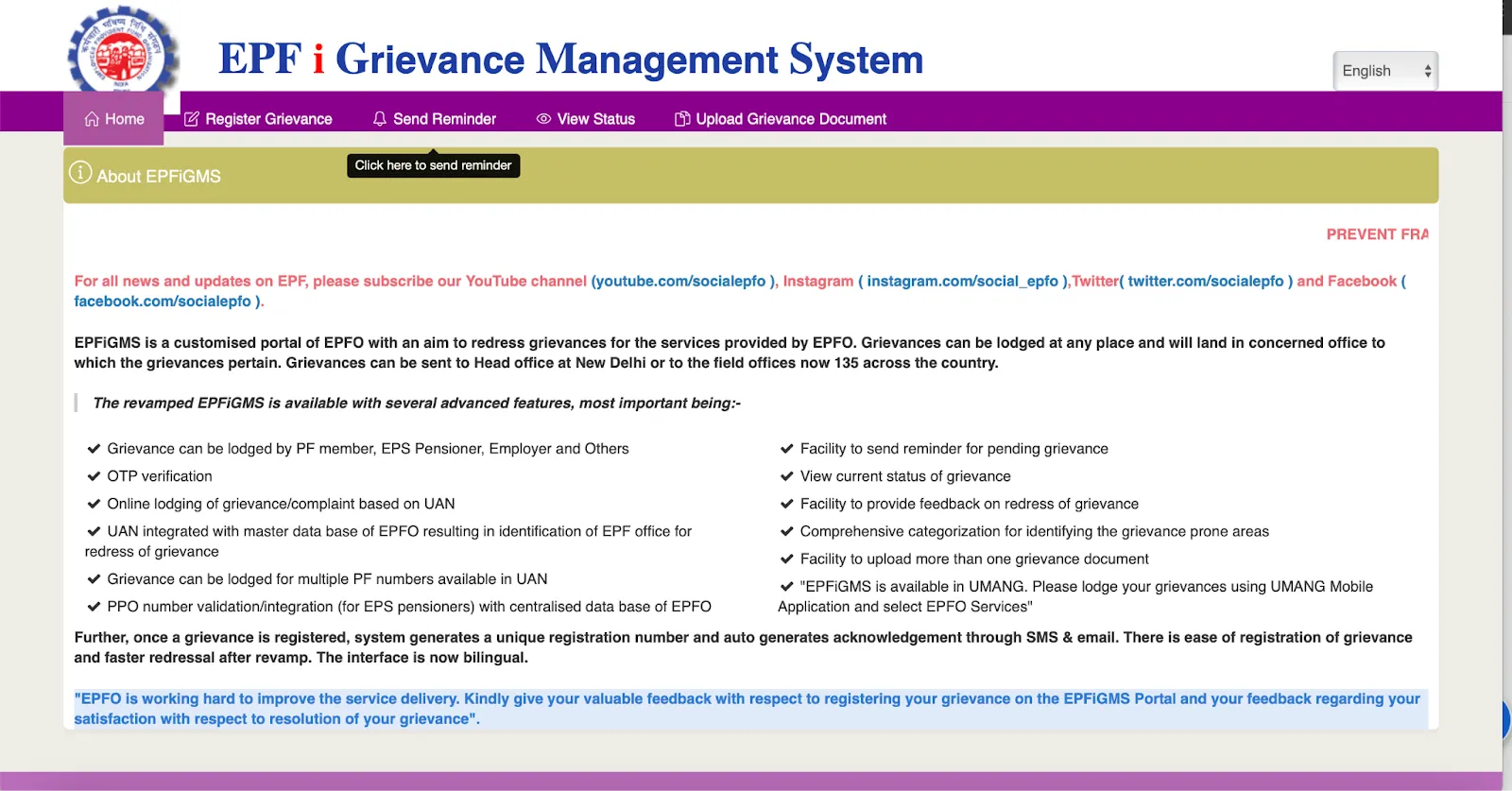1512x791 pixels.
Task: Click the eye icon for View Status
Action: tap(543, 119)
